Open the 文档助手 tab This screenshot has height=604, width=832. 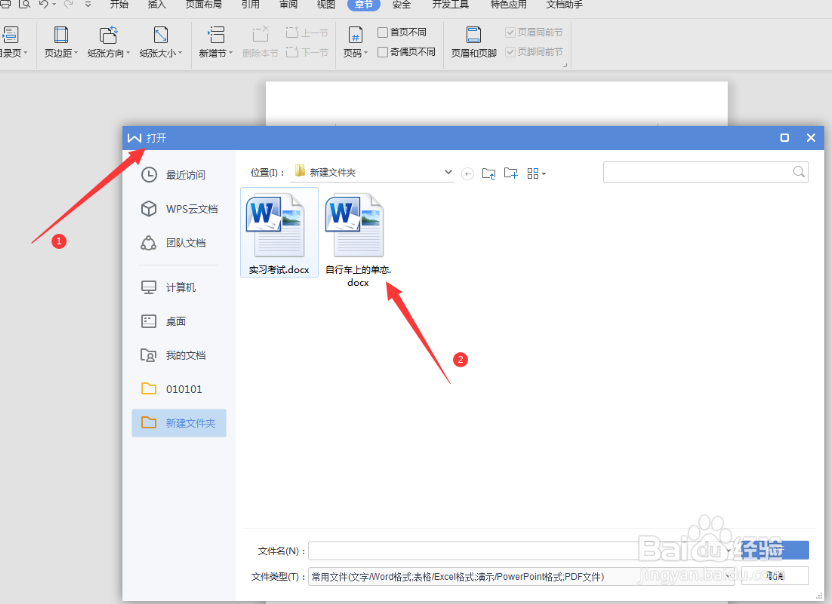click(x=565, y=4)
